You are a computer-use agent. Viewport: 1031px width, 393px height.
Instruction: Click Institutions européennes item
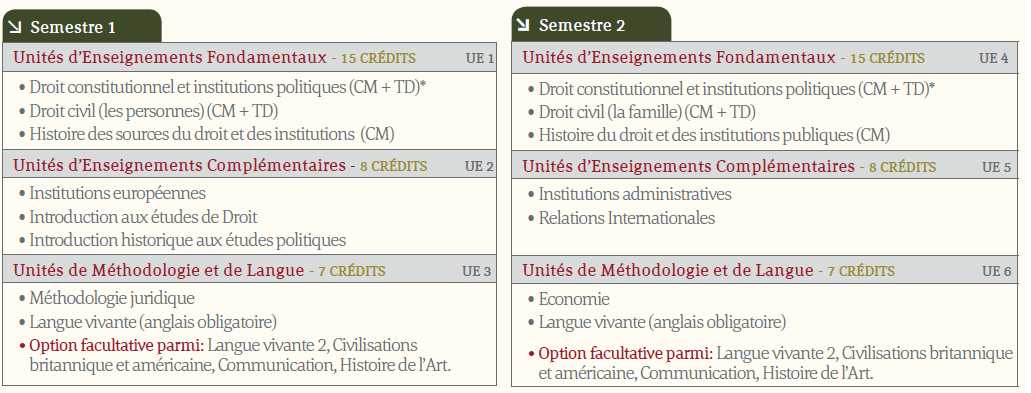[x=118, y=193]
